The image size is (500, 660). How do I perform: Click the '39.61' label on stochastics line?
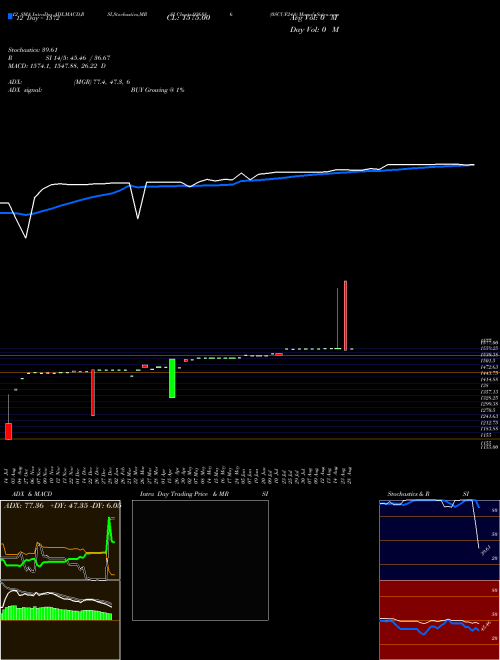(x=485, y=550)
